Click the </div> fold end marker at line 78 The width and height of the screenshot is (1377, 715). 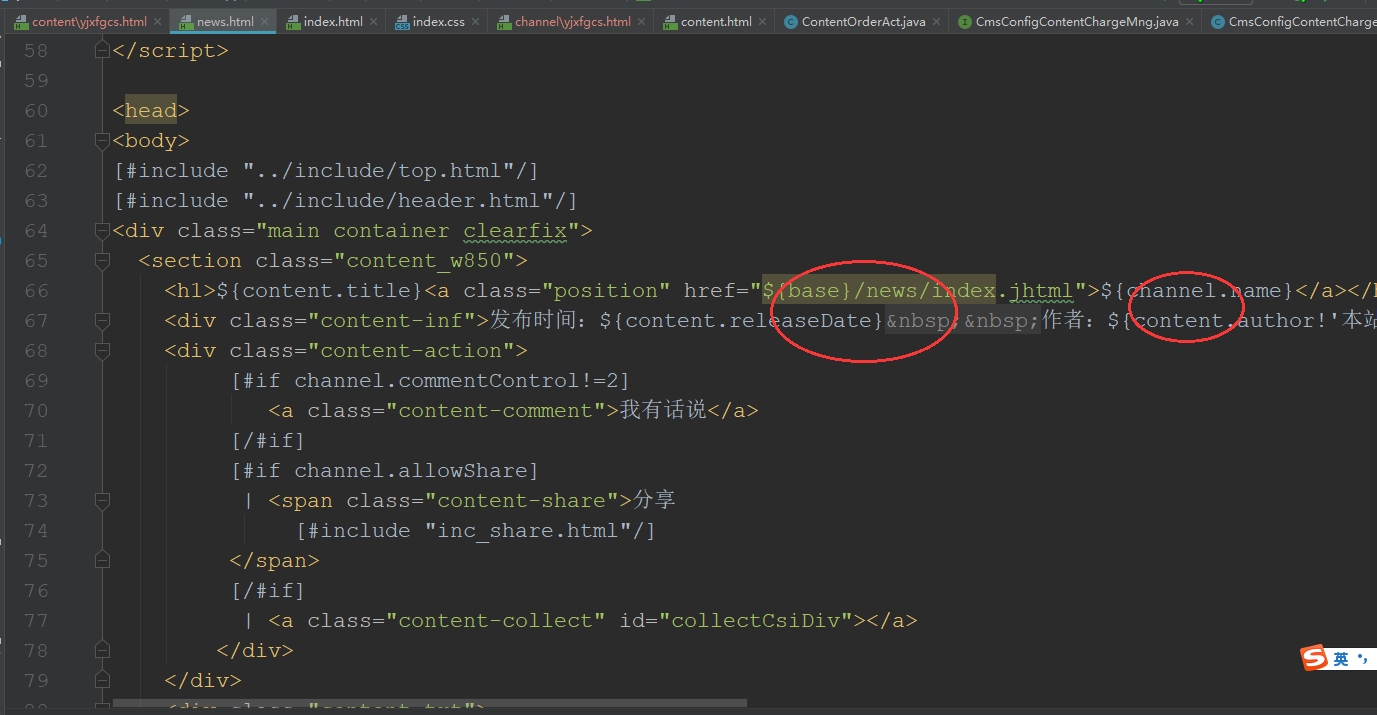(102, 650)
